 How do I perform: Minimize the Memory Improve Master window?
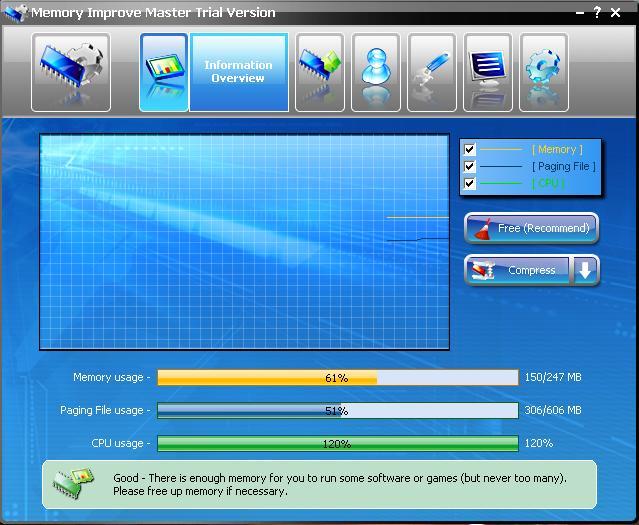(580, 13)
